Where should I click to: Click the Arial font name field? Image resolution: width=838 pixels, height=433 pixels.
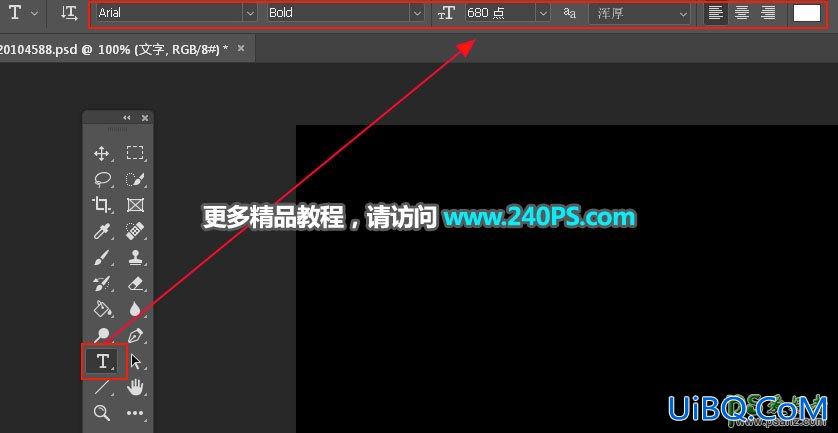170,13
